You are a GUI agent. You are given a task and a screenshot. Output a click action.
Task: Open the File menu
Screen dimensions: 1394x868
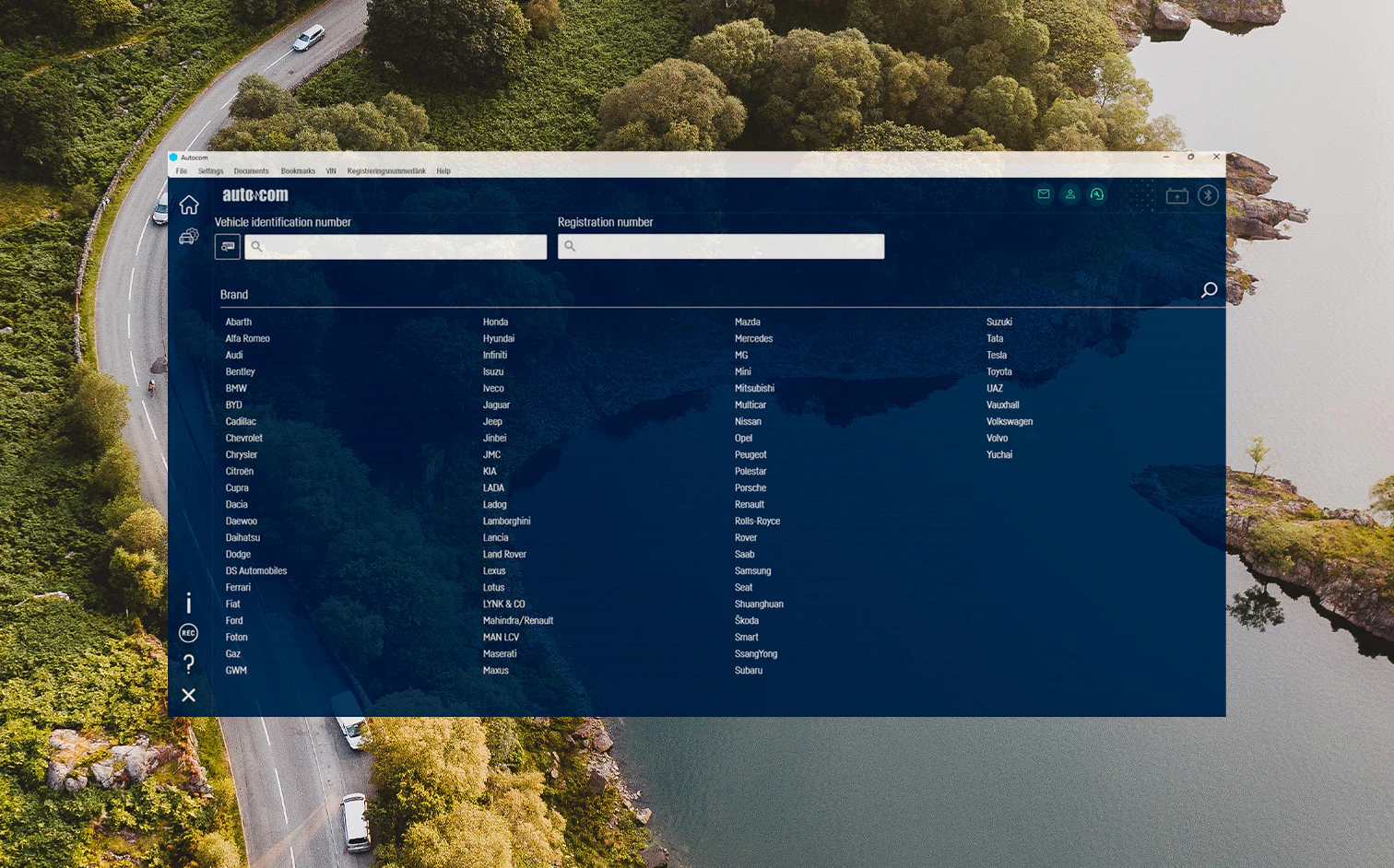tap(182, 170)
